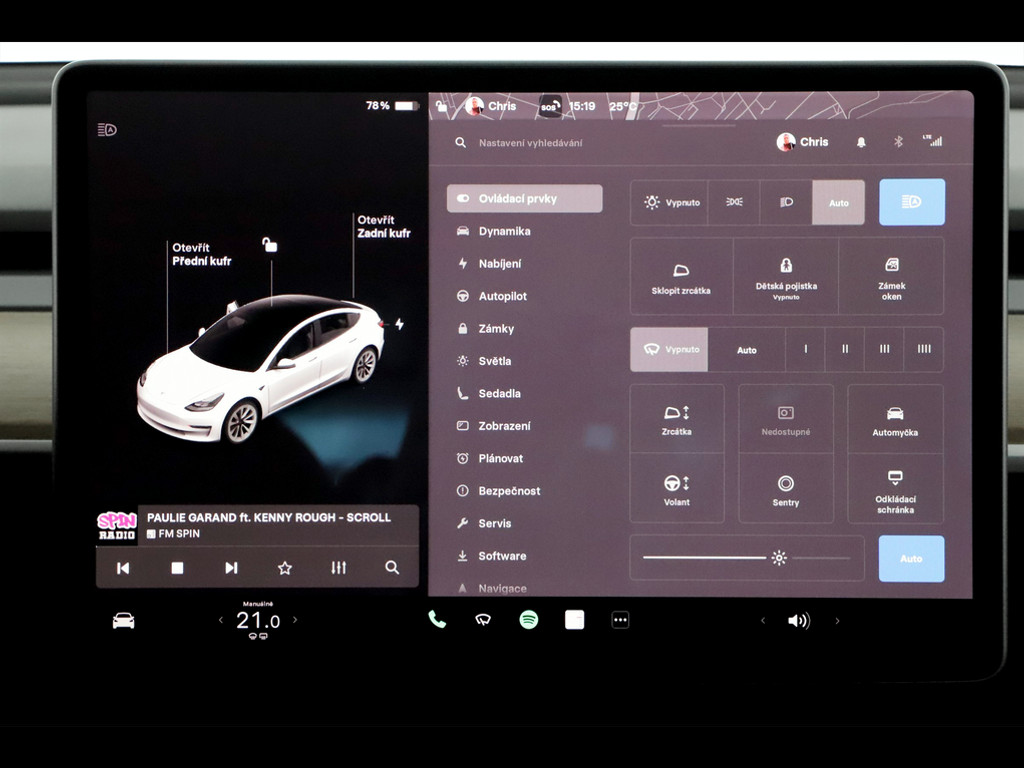Fold mirrors with Sklopit zrcátka
This screenshot has width=1024, height=768.
click(681, 277)
